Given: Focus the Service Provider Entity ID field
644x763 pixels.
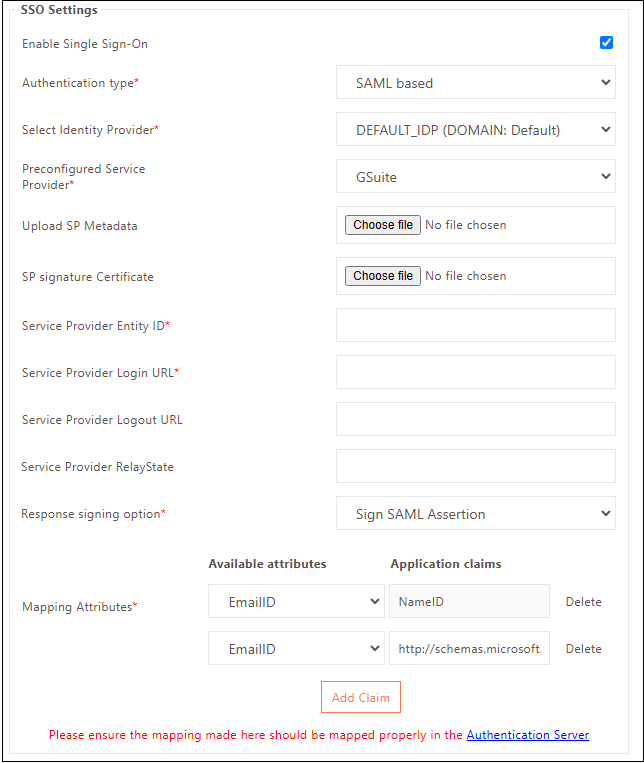Looking at the screenshot, I should click(475, 325).
